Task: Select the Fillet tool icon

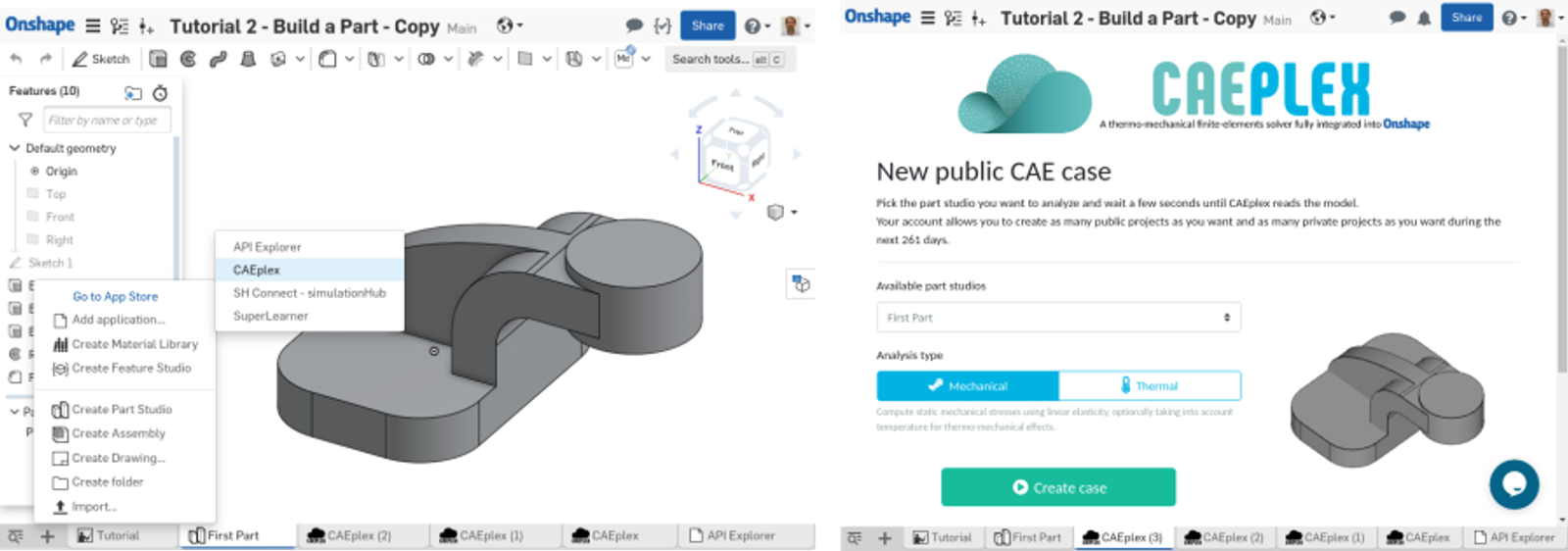Action: 327,59
